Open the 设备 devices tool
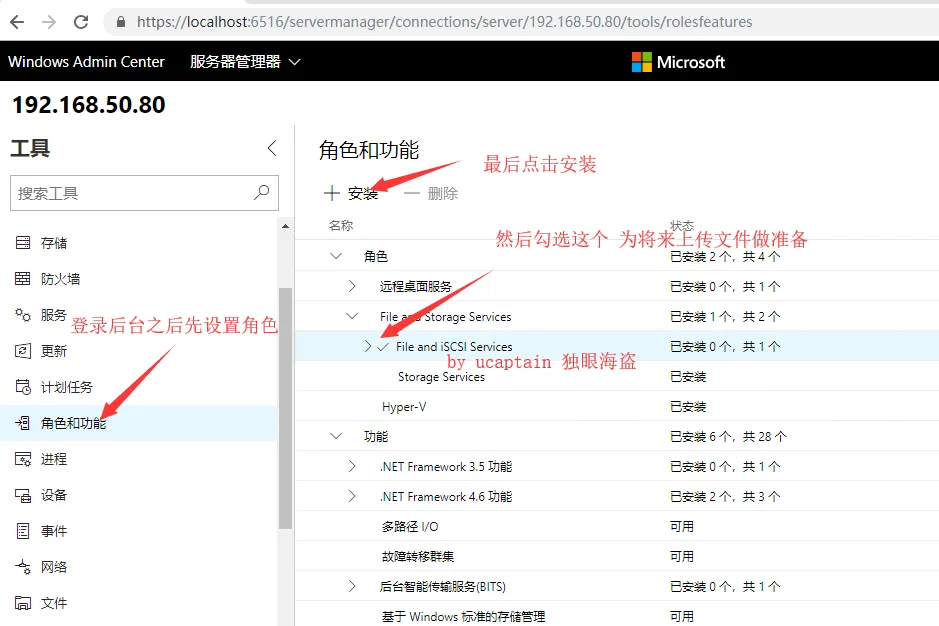939x626 pixels. 139,495
